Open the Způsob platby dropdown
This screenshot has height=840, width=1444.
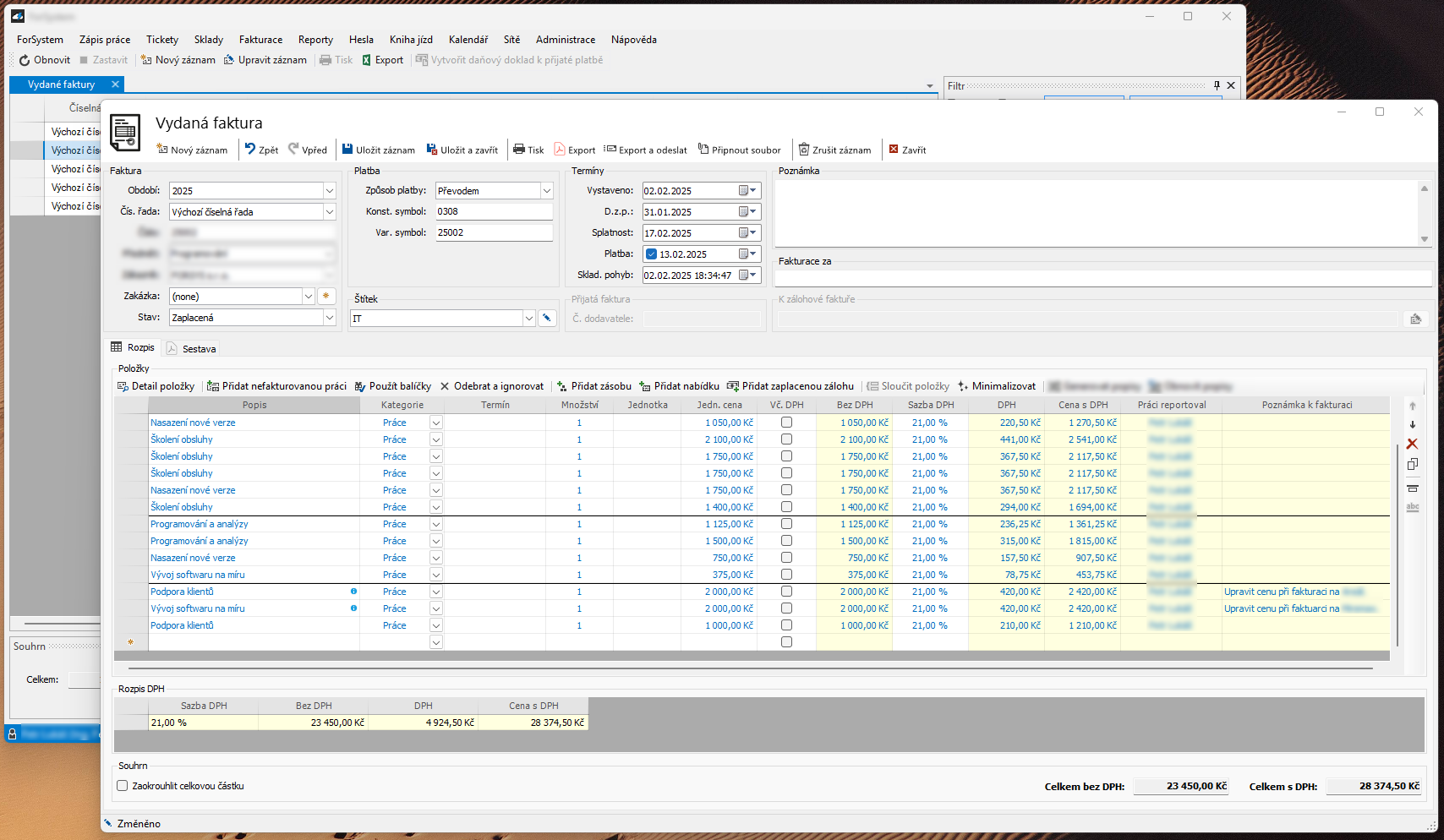546,191
